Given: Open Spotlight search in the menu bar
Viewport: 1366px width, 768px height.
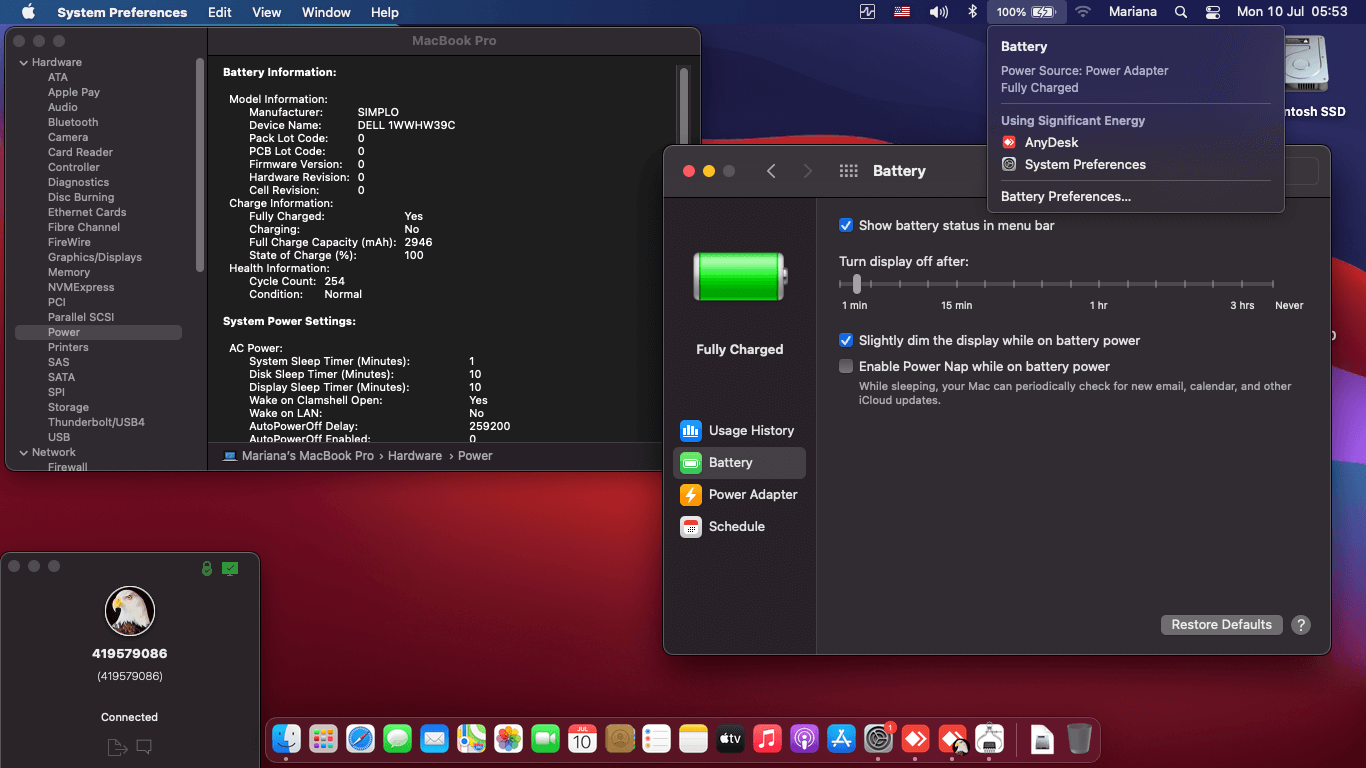Looking at the screenshot, I should (x=1181, y=12).
